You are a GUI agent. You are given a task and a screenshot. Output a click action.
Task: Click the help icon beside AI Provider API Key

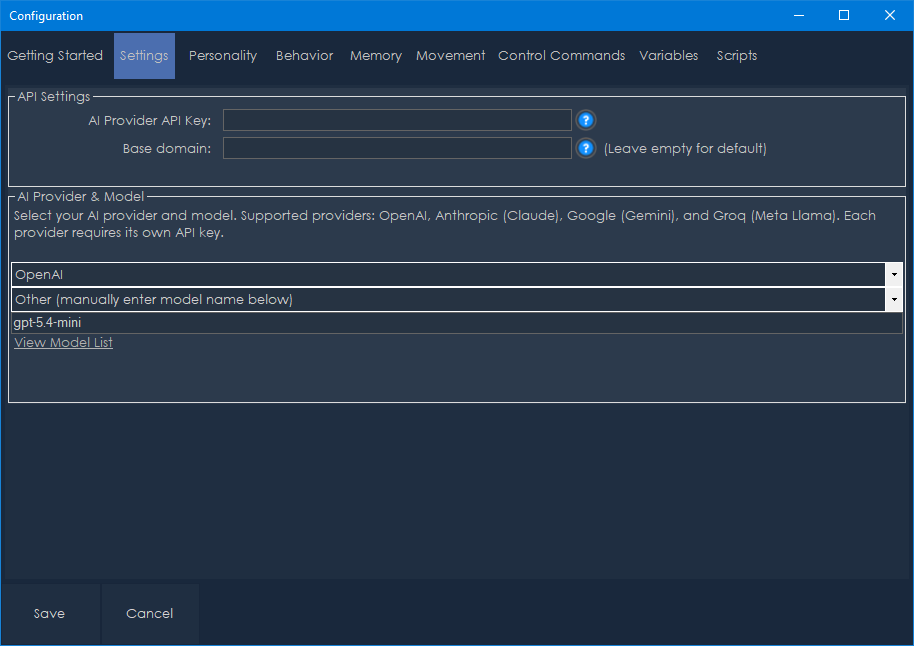click(x=586, y=121)
